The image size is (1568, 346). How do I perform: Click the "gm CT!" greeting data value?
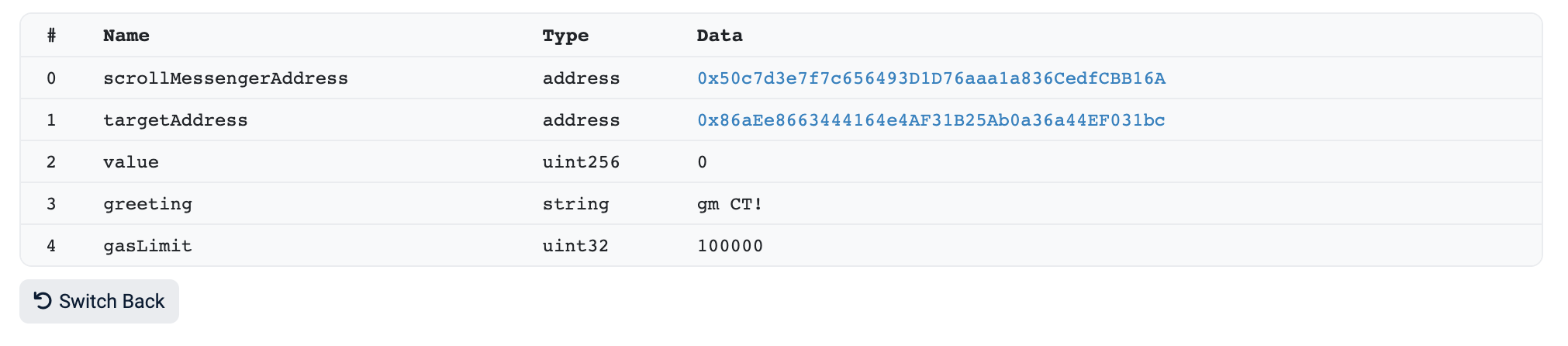pyautogui.click(x=730, y=204)
